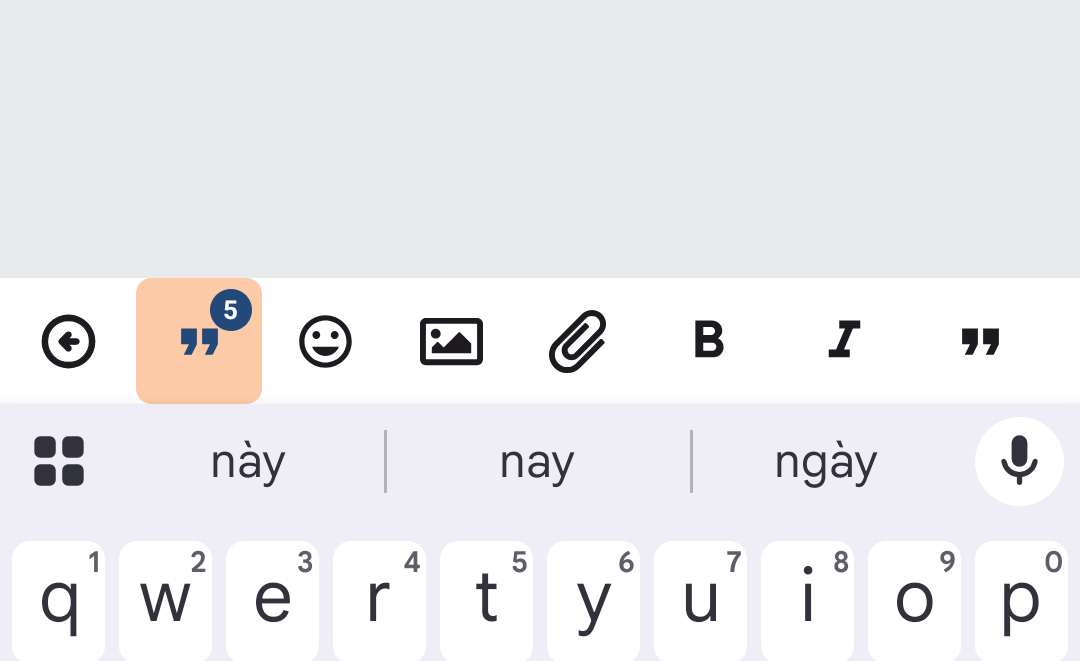Tap the p key

click(1021, 601)
